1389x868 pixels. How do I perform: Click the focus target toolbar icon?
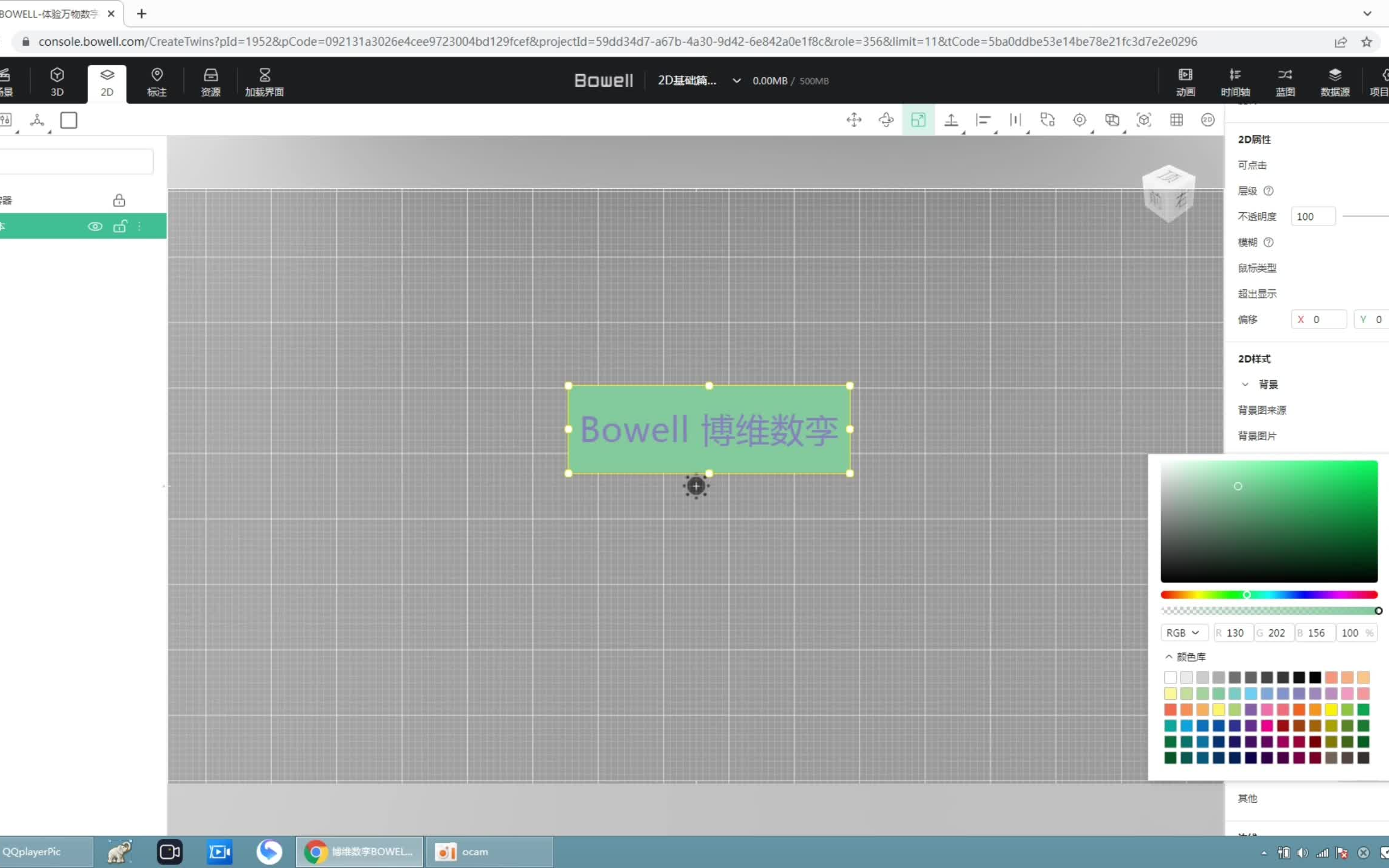[1080, 120]
